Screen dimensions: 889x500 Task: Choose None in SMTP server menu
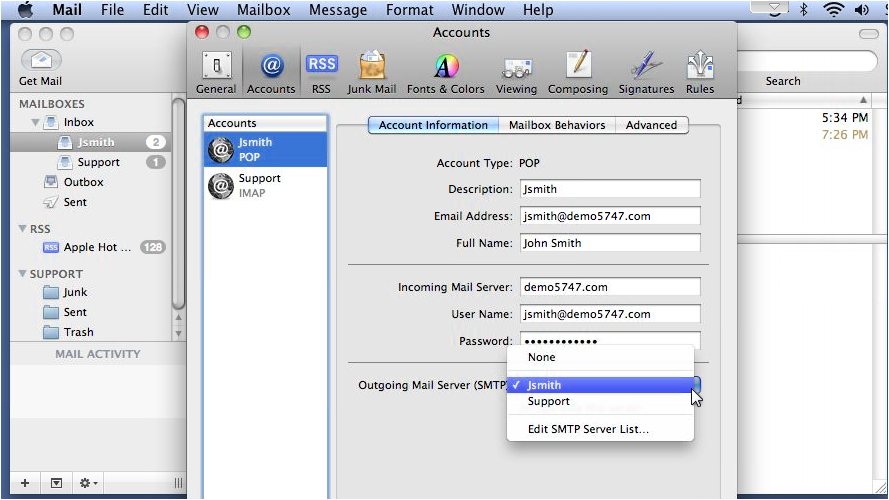pos(600,357)
